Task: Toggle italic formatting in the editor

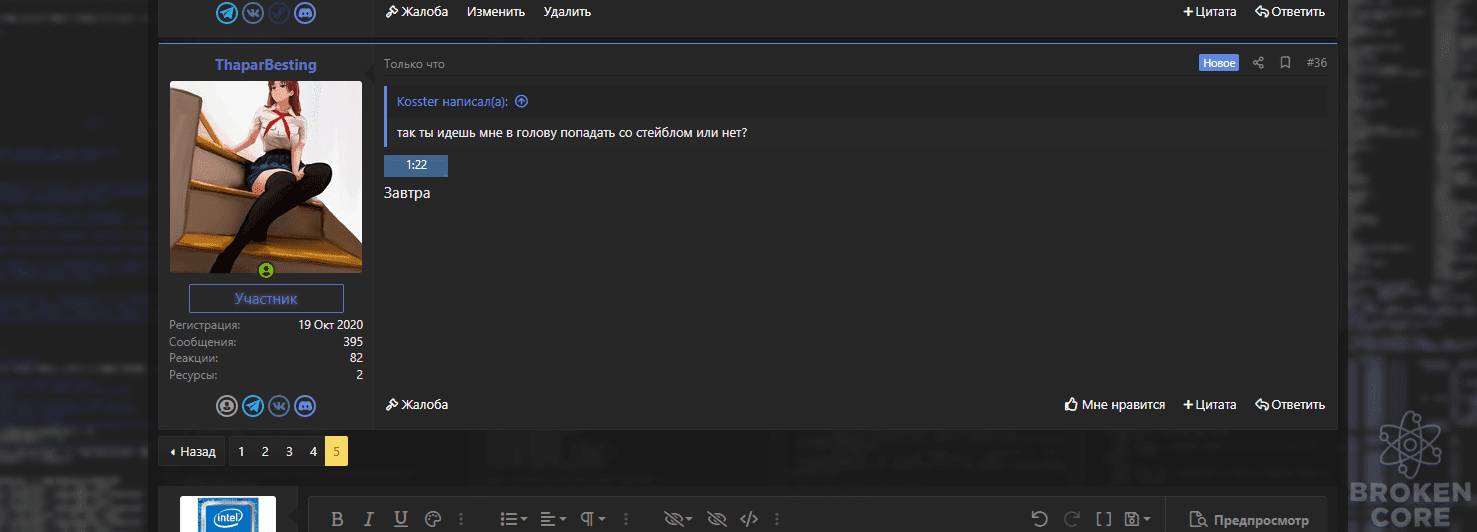Action: tap(368, 519)
